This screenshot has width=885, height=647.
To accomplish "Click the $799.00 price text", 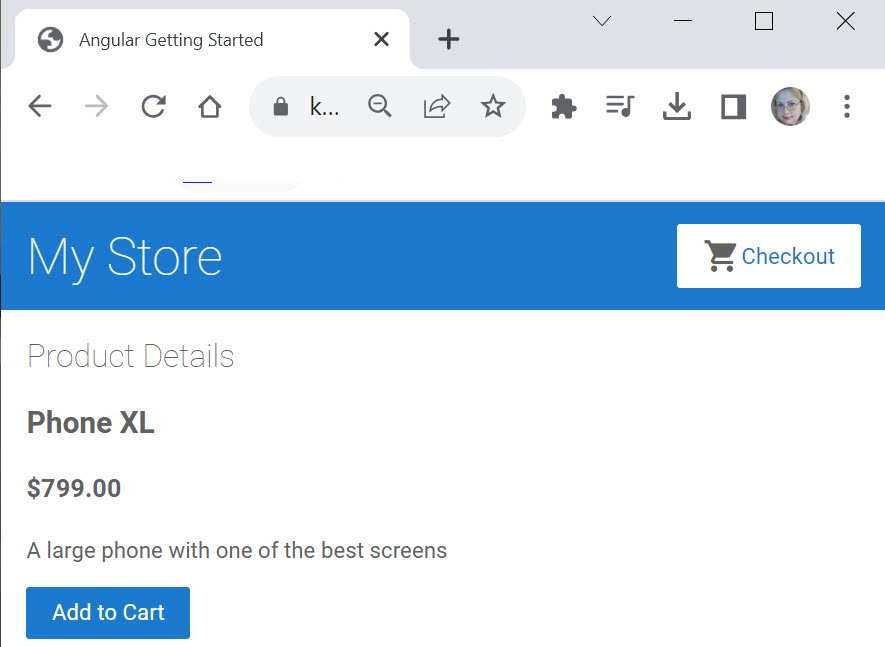I will [x=74, y=488].
